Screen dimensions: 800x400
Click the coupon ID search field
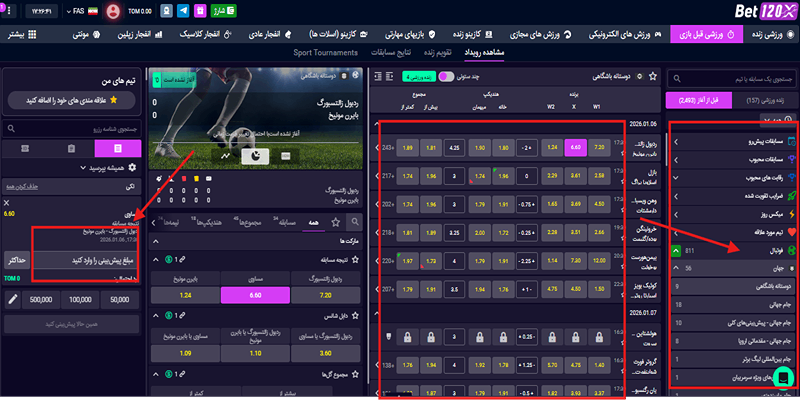click(71, 129)
